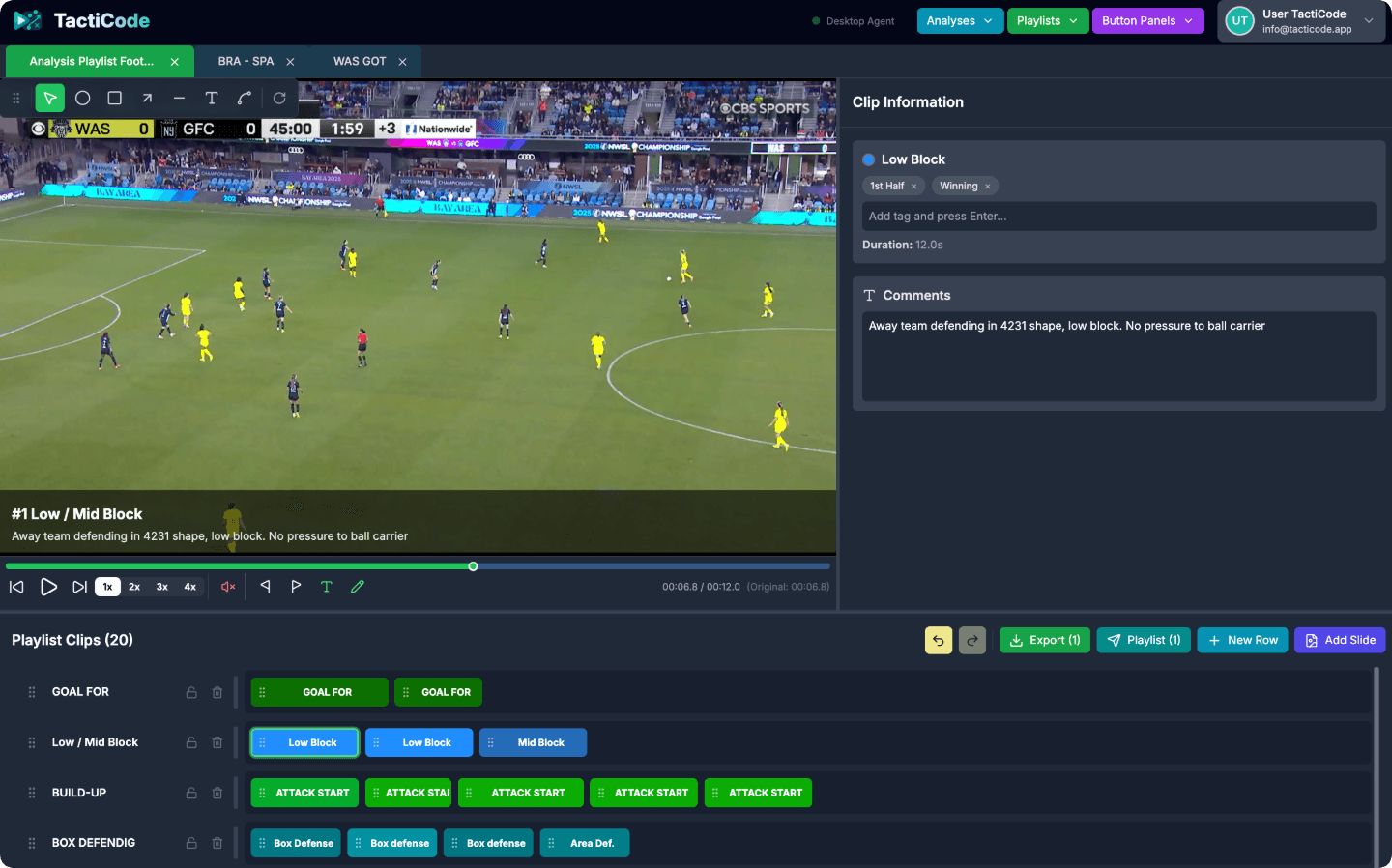Open the User TactiCode account menu
The image size is (1392, 868).
[1300, 19]
